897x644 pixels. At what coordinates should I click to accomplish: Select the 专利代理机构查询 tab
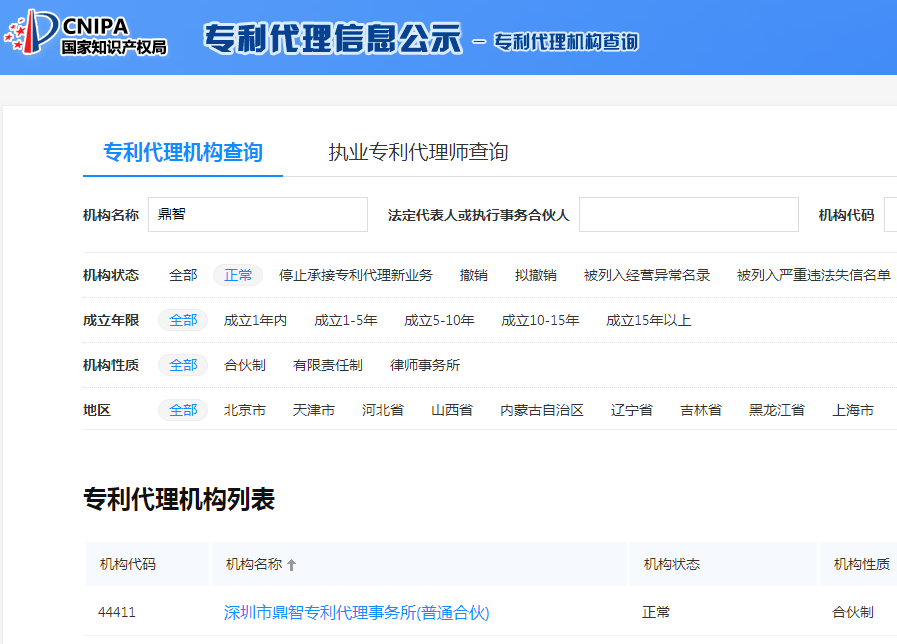(183, 152)
